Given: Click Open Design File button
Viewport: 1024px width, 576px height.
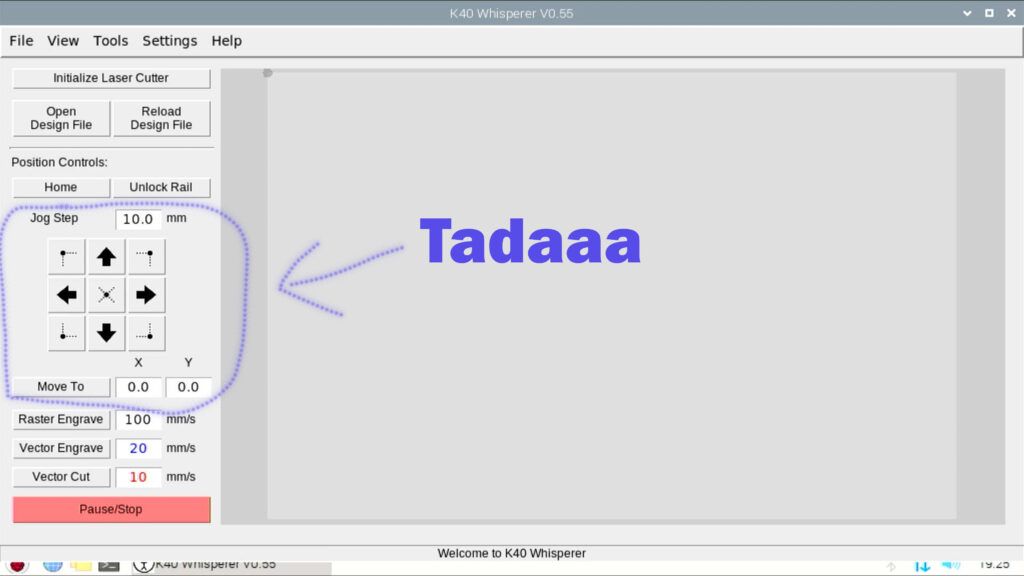Looking at the screenshot, I should [x=61, y=118].
